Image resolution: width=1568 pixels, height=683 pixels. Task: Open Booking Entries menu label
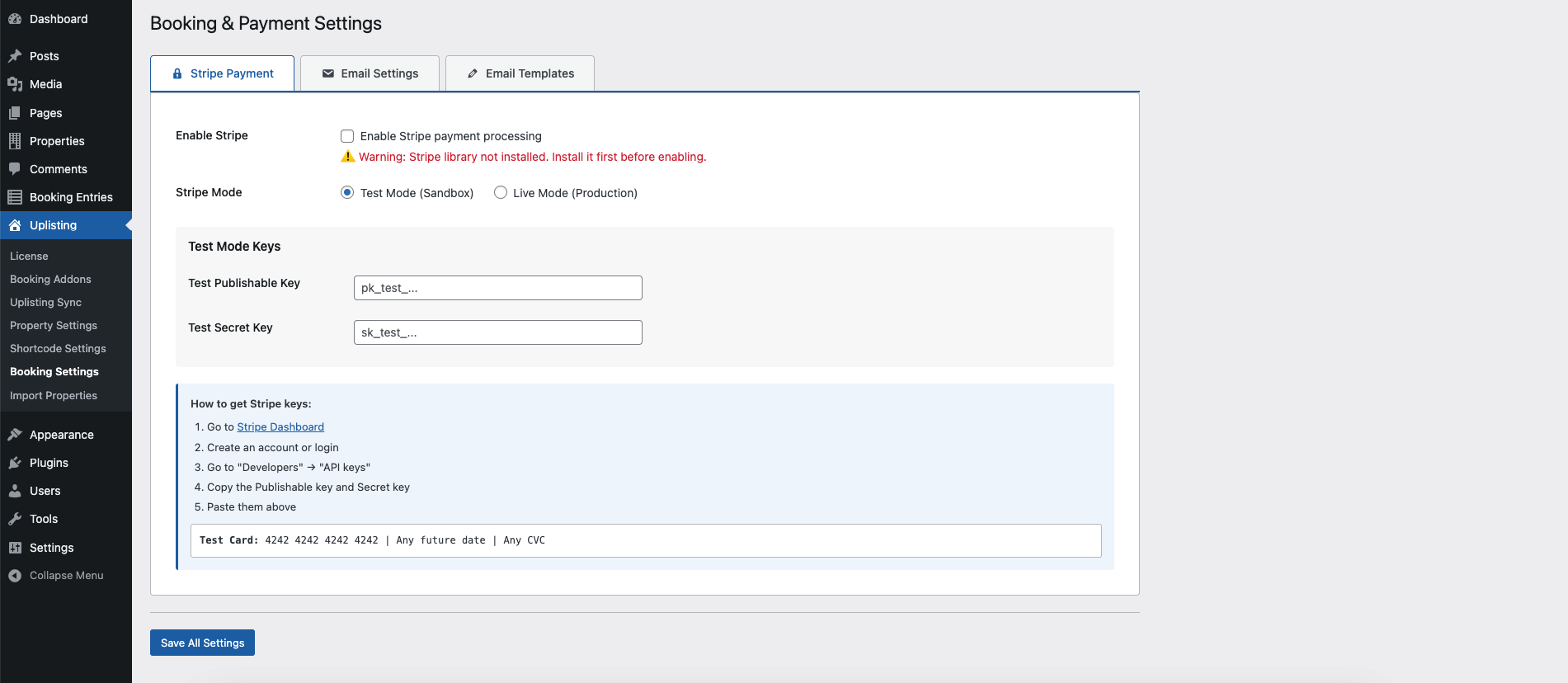coord(71,197)
